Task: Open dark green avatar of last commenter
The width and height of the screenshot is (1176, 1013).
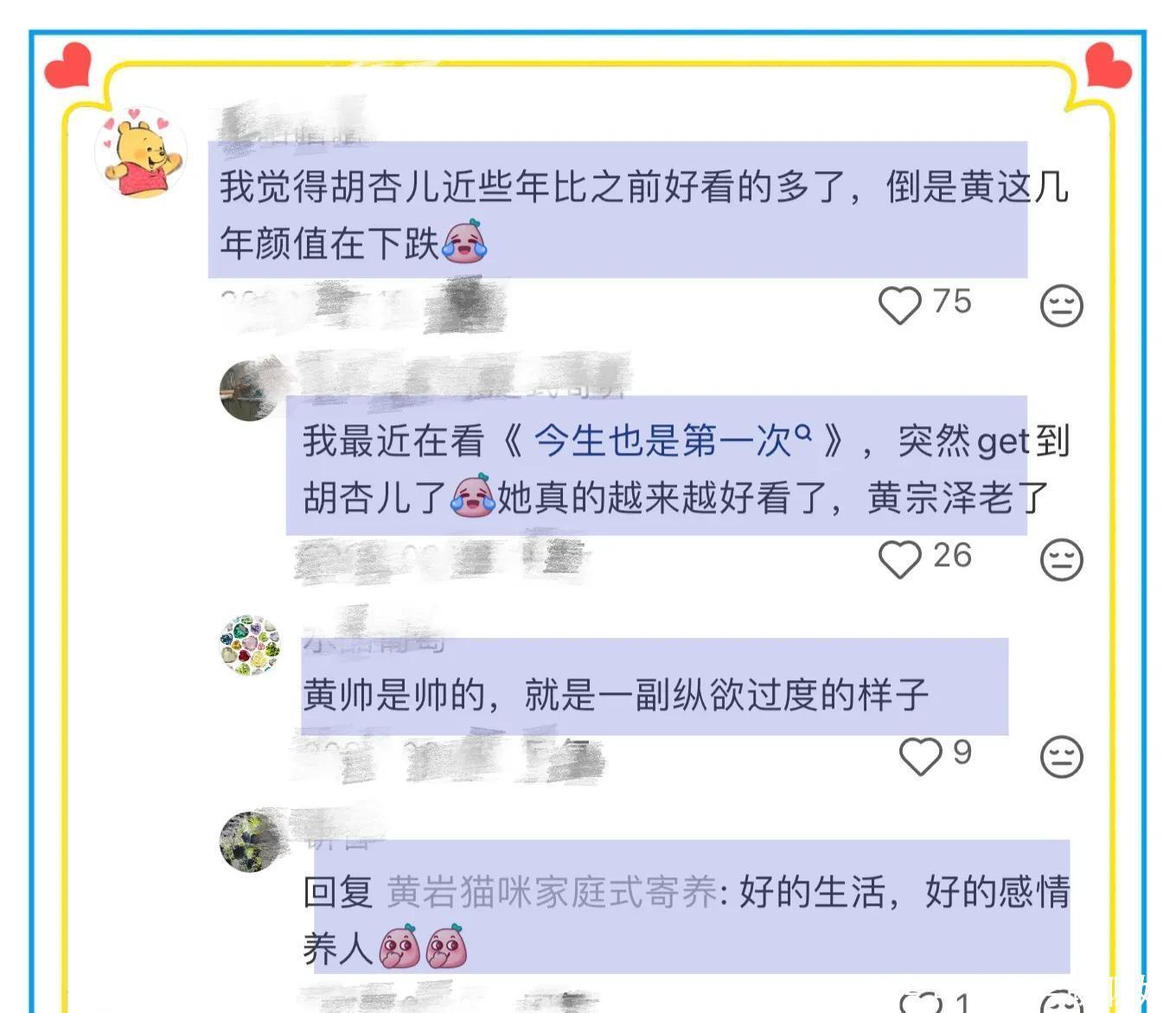Action: (x=250, y=842)
